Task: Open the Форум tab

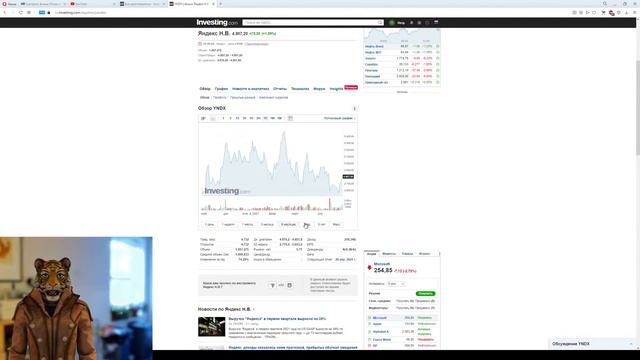Action: pyautogui.click(x=319, y=89)
